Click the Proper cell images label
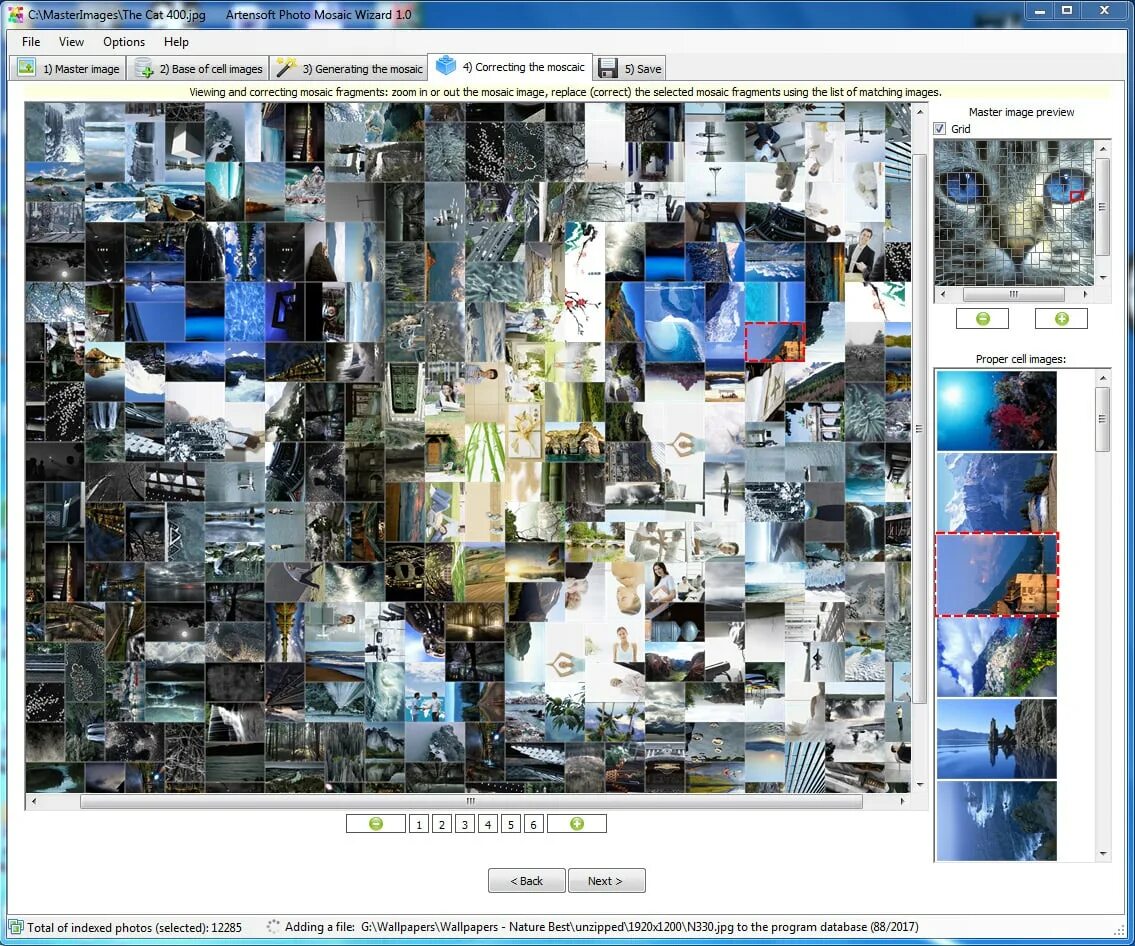The width and height of the screenshot is (1135, 946). (x=1021, y=359)
